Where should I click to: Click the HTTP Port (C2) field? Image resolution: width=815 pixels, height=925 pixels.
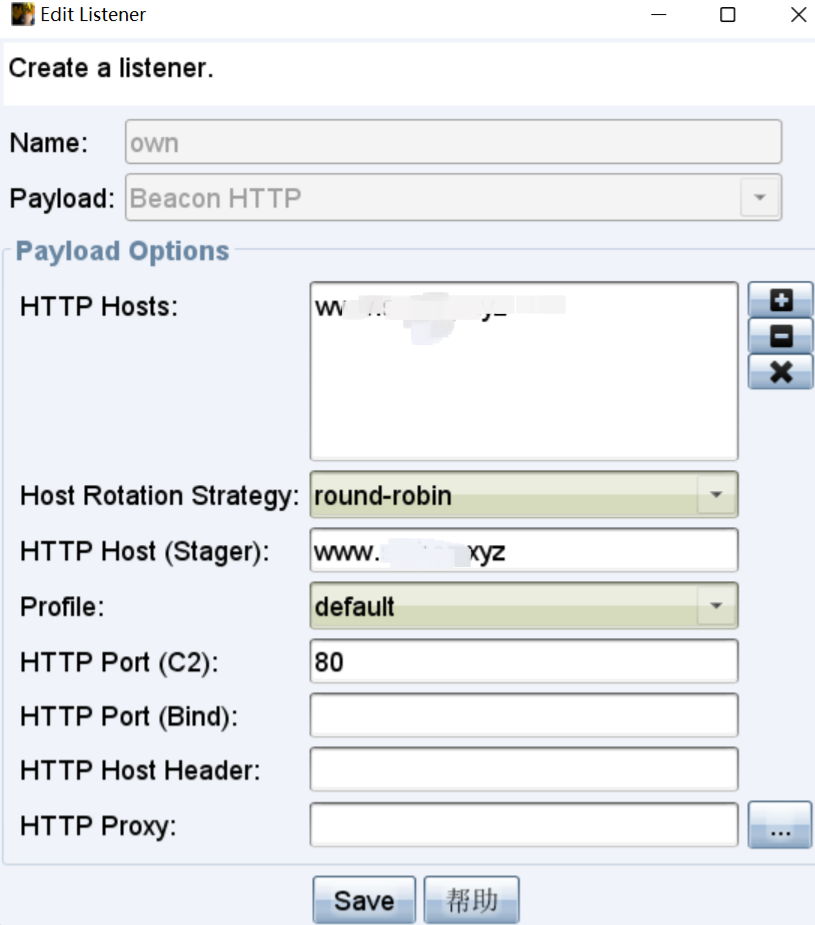pos(523,662)
